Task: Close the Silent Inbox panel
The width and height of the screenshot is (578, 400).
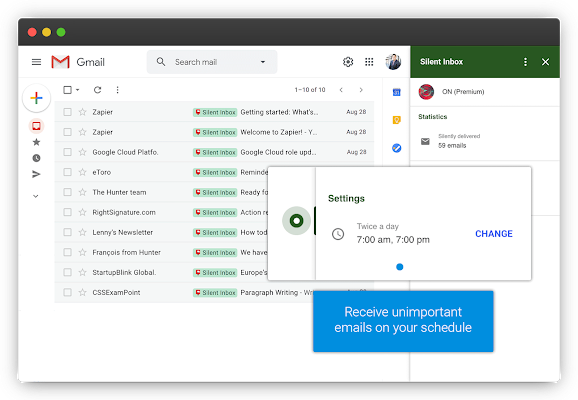Action: pyautogui.click(x=546, y=62)
